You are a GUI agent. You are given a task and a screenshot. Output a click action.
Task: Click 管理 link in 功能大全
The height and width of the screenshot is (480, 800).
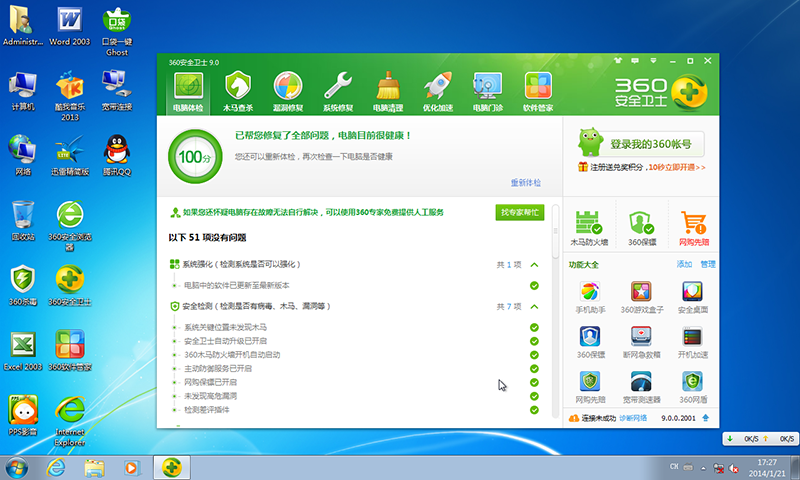tap(708, 264)
